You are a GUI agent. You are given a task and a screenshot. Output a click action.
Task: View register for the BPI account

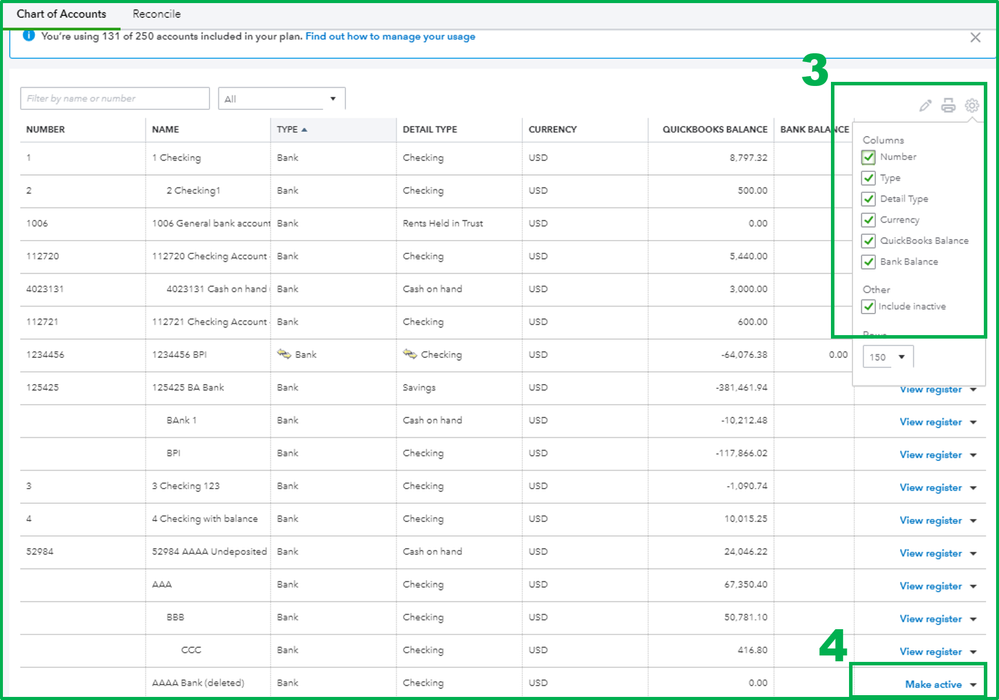pos(930,455)
